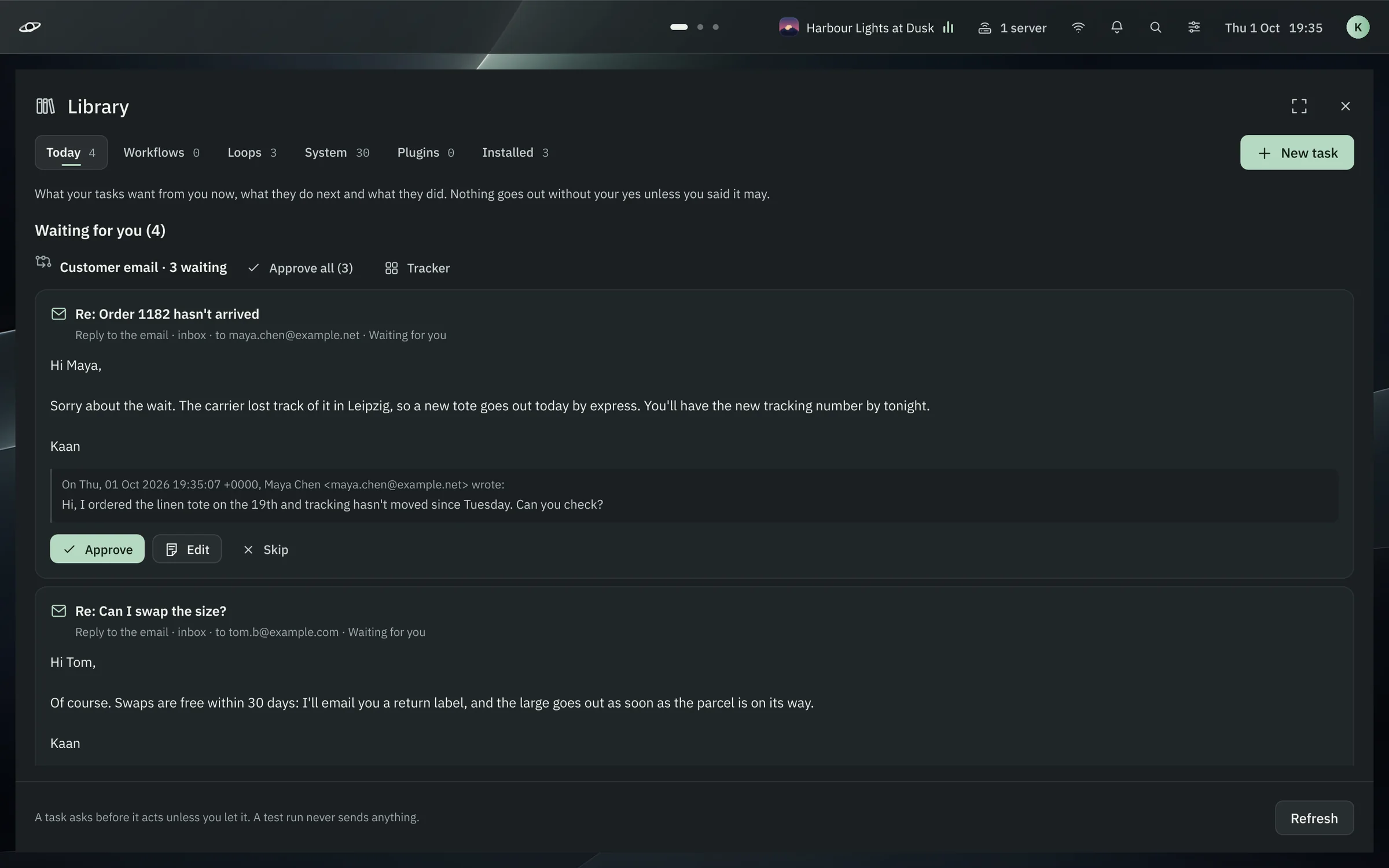Open Harbour Lights at Dusk player
This screenshot has width=1389, height=868.
click(x=866, y=27)
